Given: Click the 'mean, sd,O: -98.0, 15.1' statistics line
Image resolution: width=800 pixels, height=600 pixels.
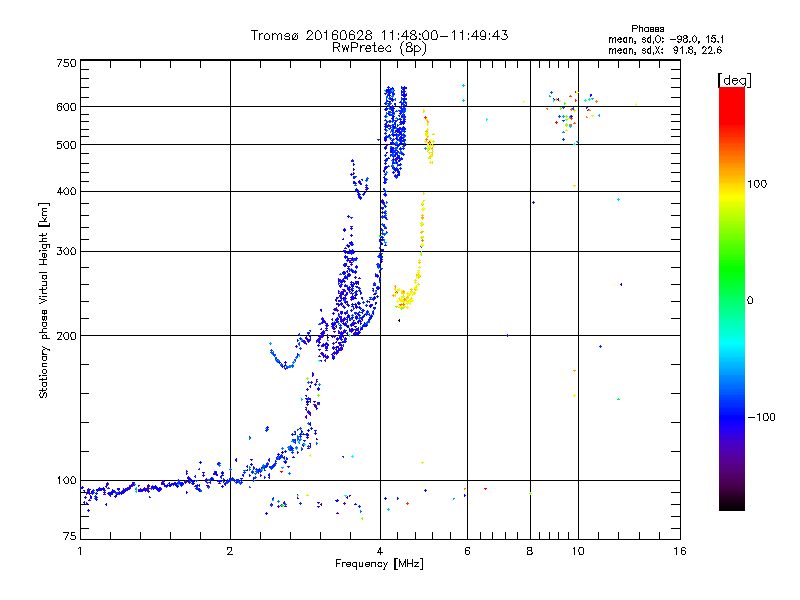Looking at the screenshot, I should point(666,39).
